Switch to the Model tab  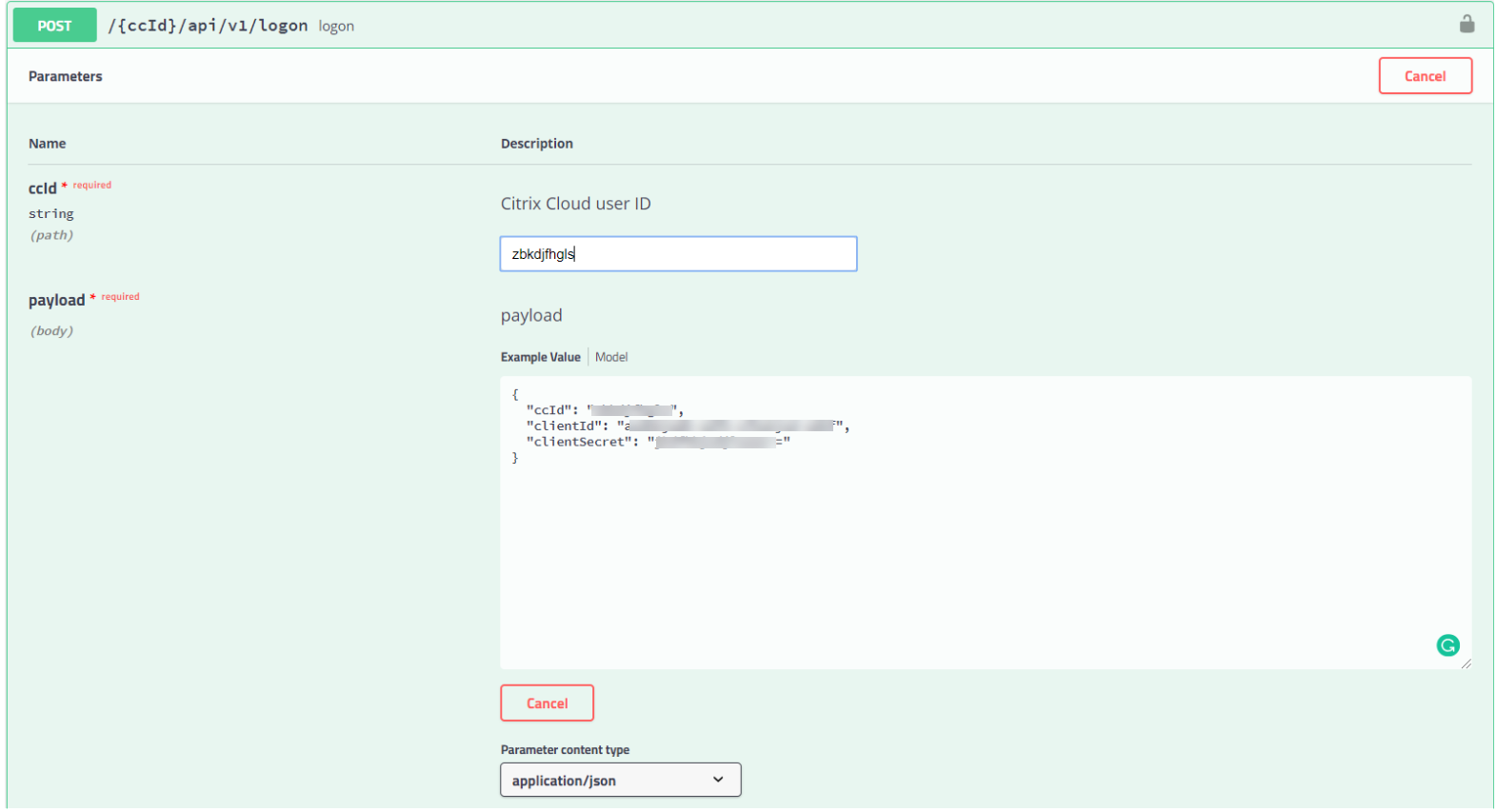point(611,357)
